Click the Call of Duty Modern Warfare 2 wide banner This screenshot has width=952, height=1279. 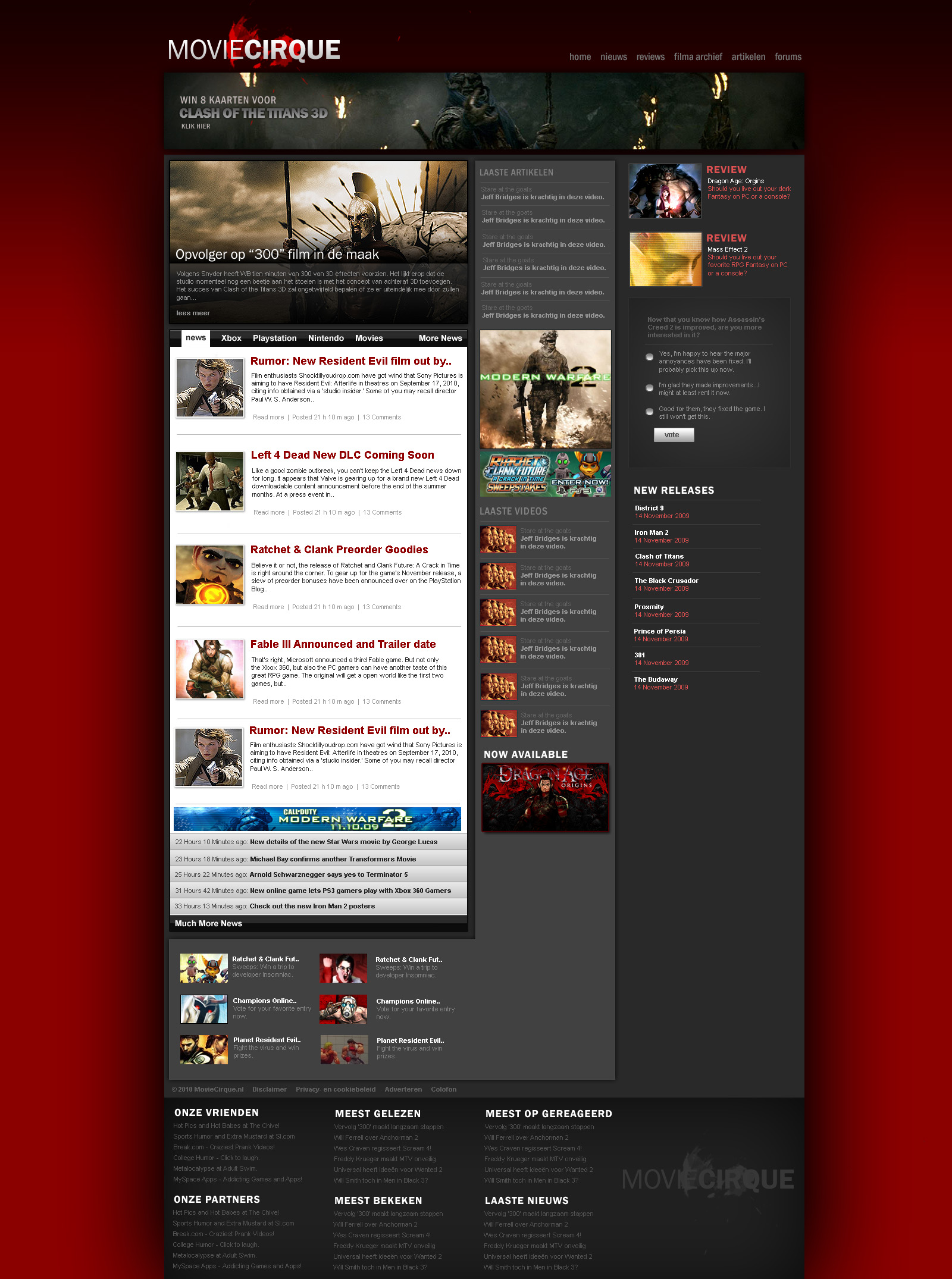pos(317,819)
